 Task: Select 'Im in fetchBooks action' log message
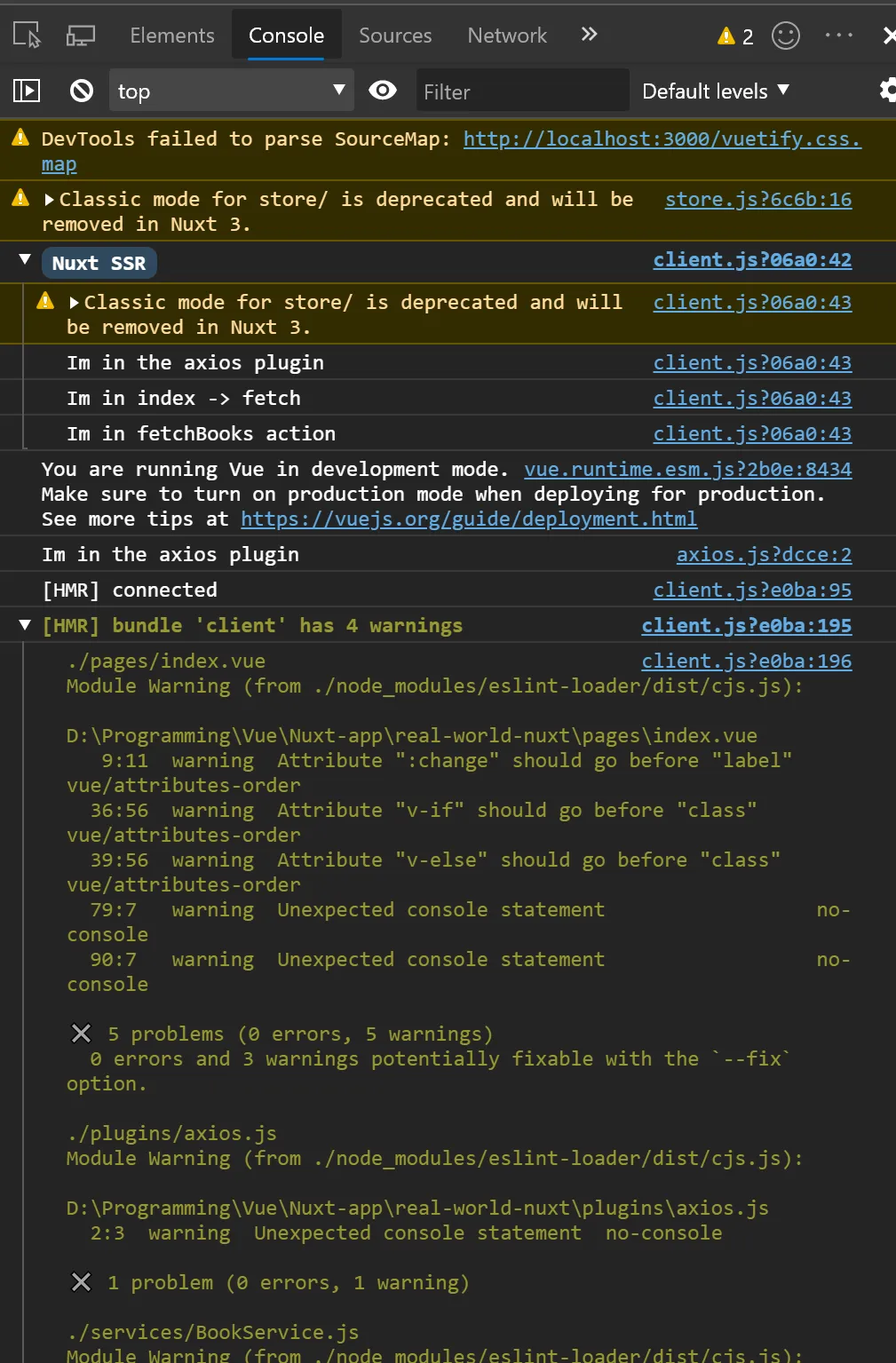(x=202, y=434)
